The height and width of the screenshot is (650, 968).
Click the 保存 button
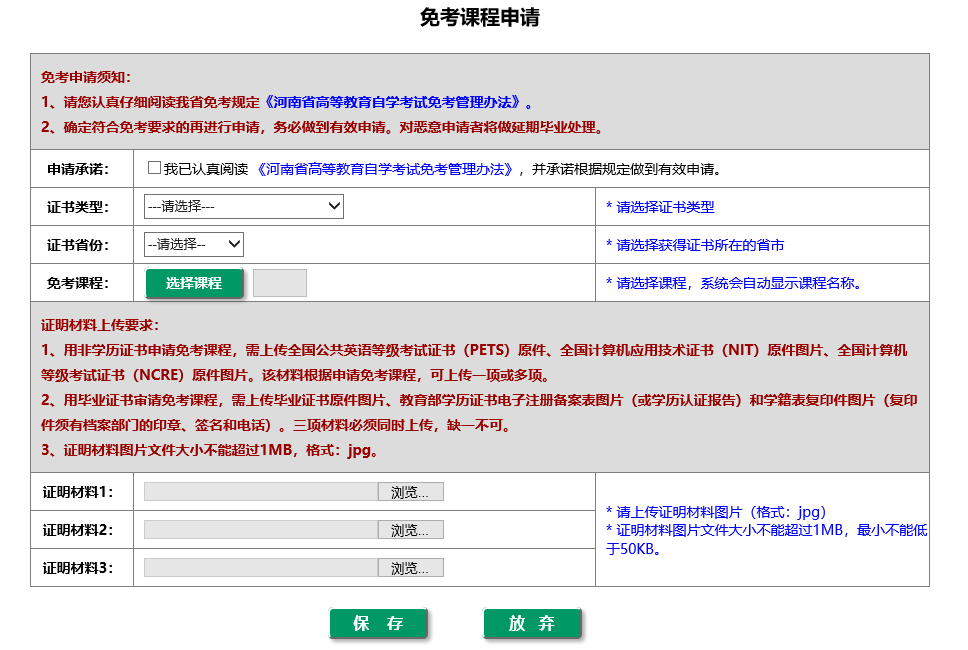tap(378, 623)
